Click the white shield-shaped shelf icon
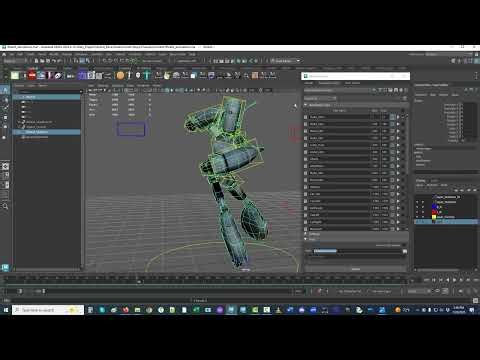 pos(138,75)
